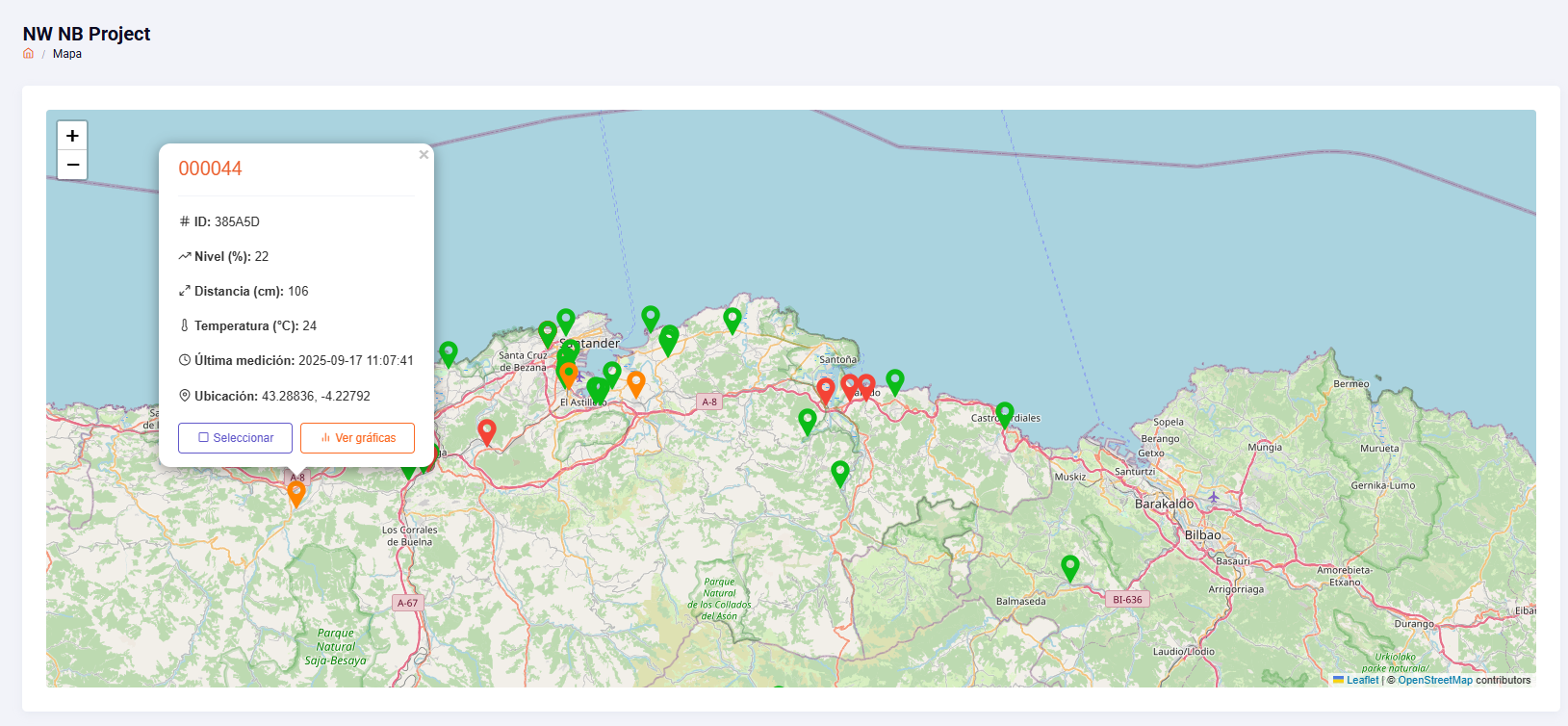Screen dimensions: 1568x726
Task: Close the 000044 popup
Action: tap(424, 154)
